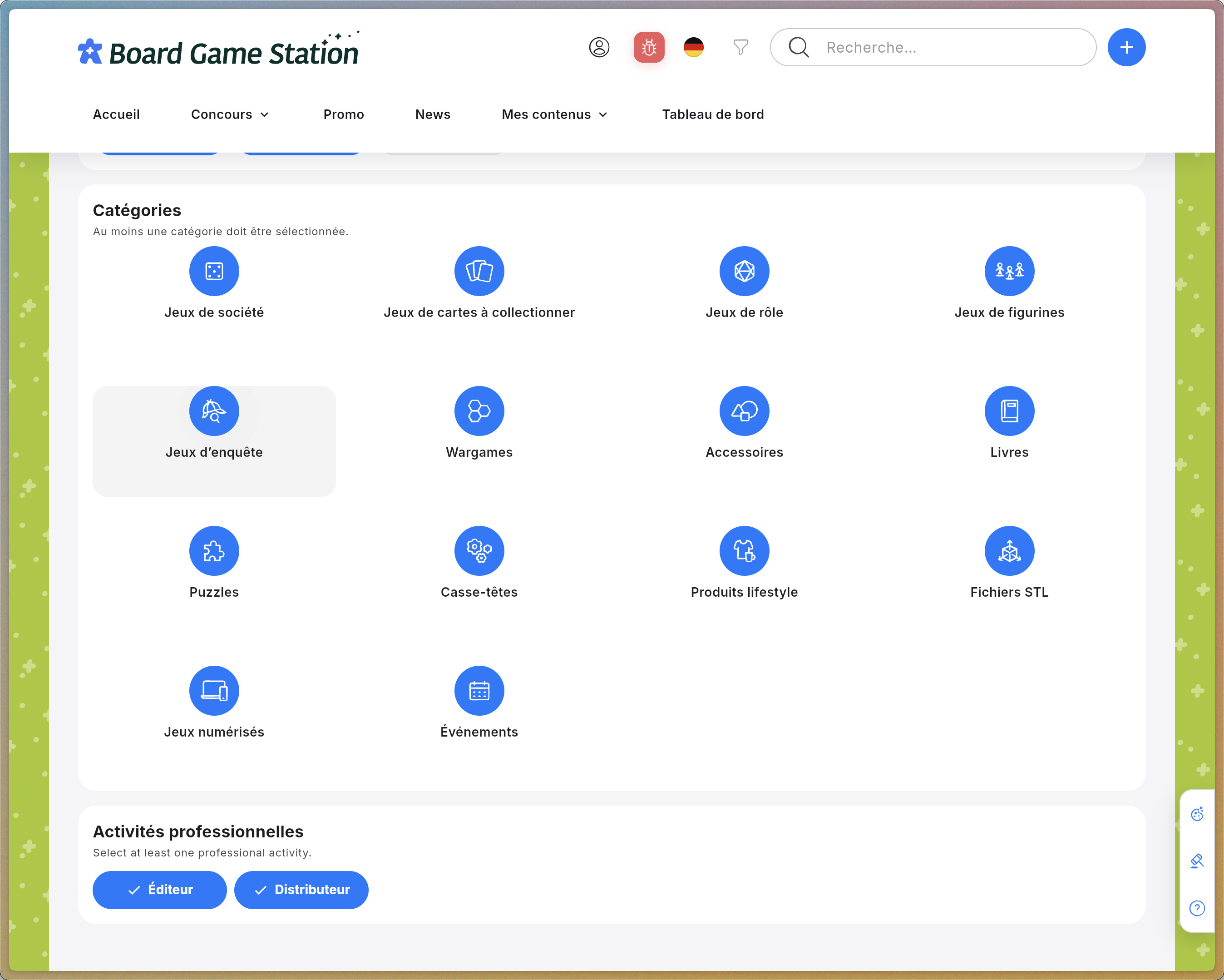Expand the Concours dropdown menu

coord(230,114)
